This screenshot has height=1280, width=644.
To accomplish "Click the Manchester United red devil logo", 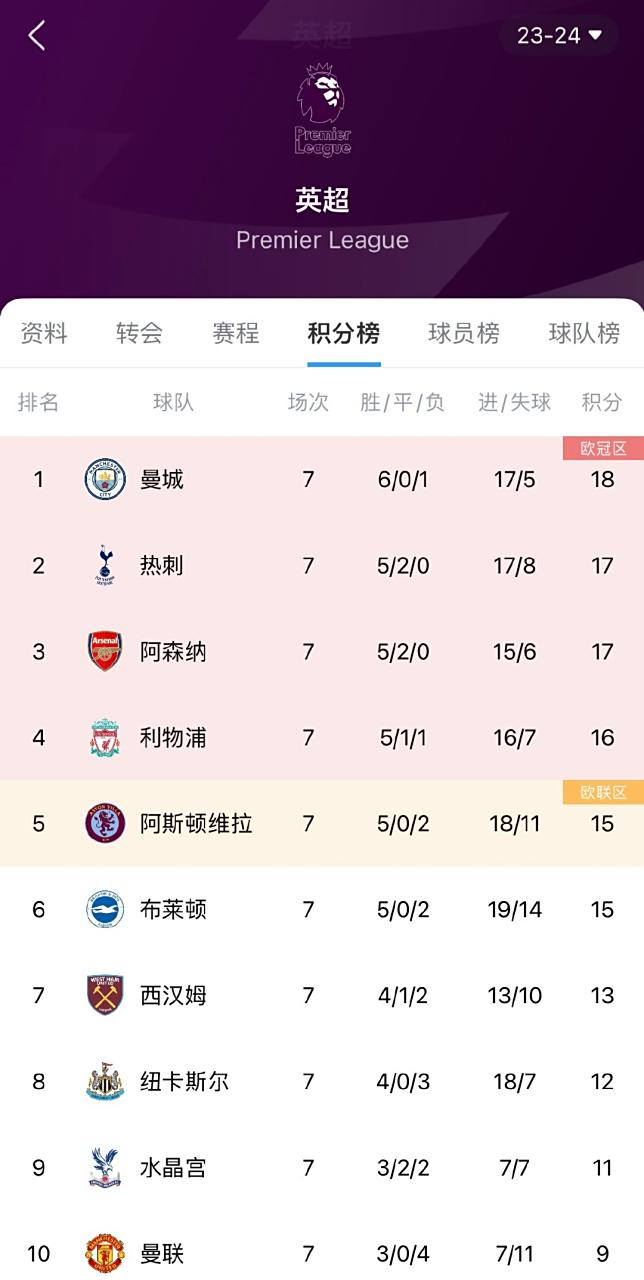I will pyautogui.click(x=103, y=1253).
